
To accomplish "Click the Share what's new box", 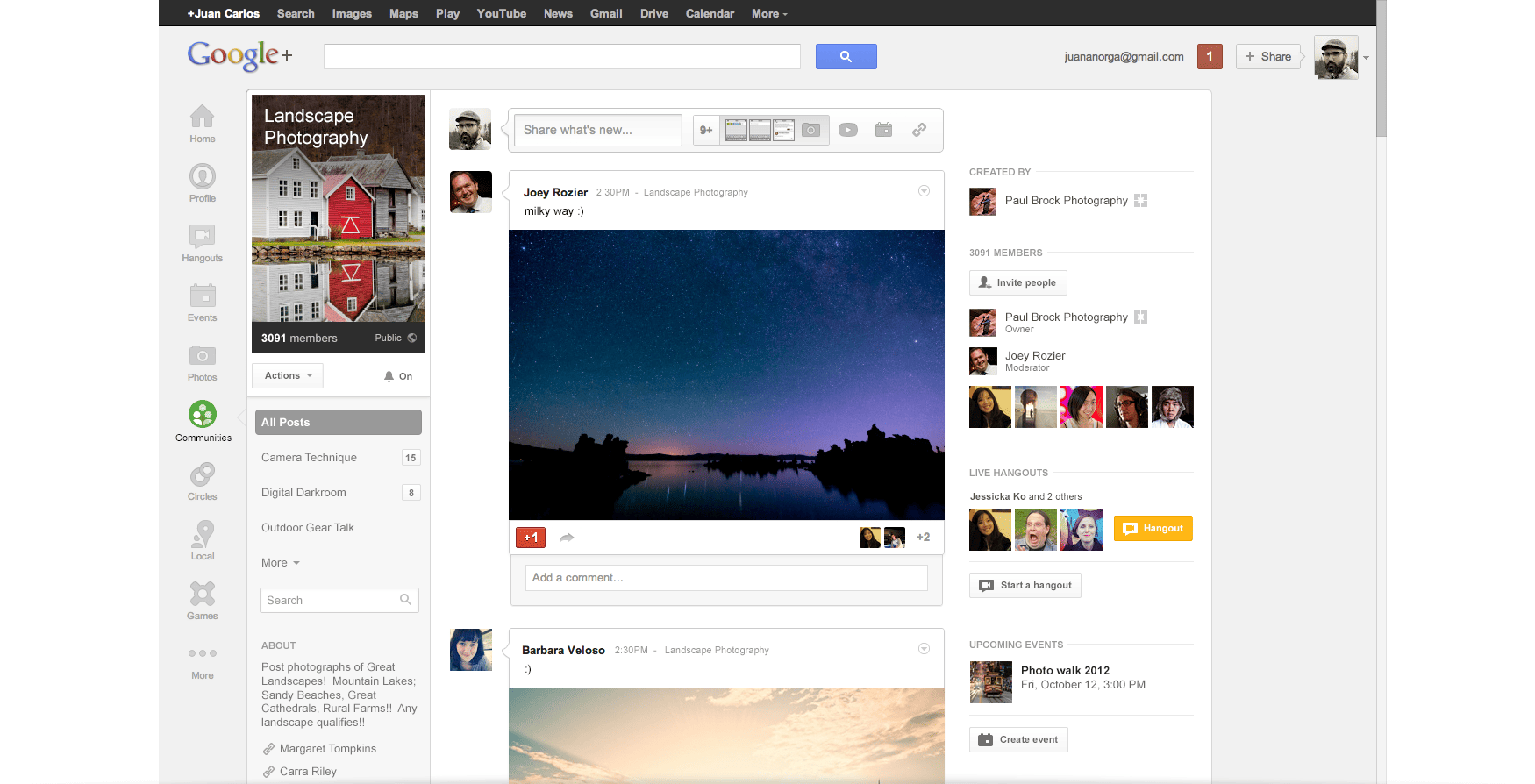I will [598, 130].
